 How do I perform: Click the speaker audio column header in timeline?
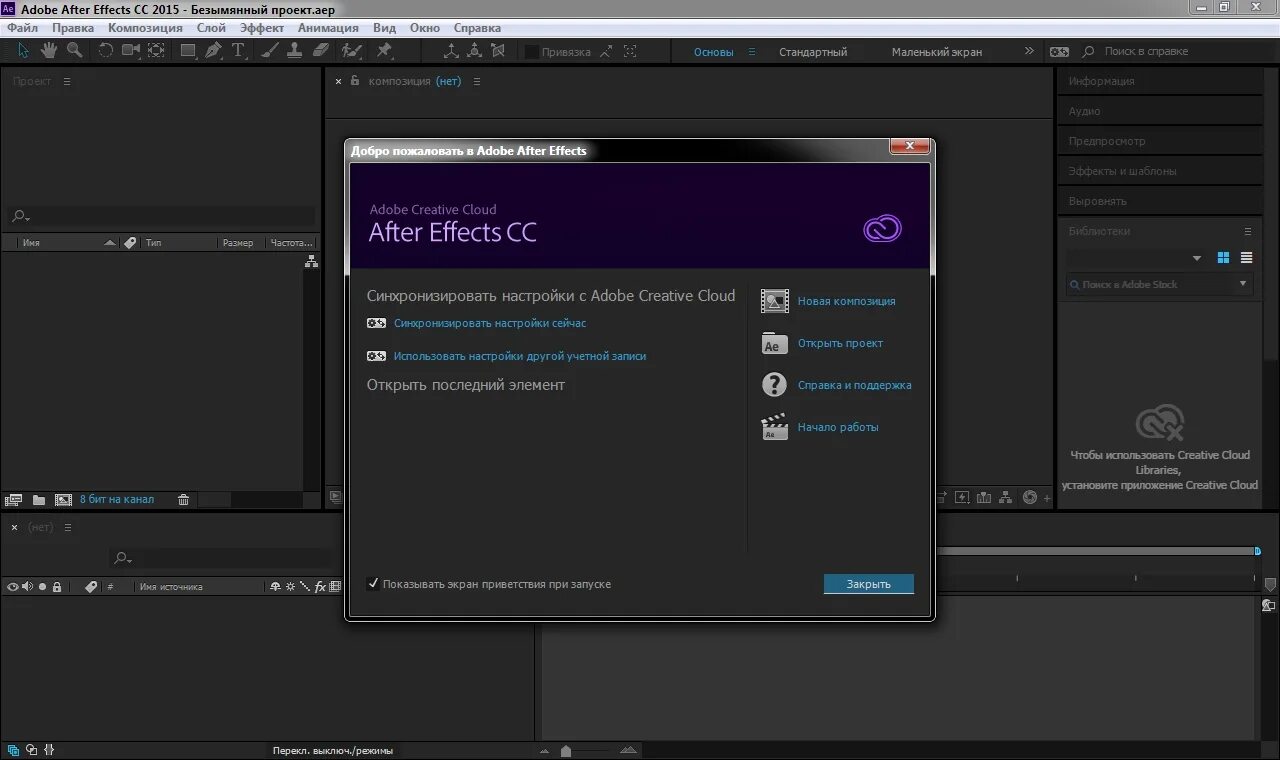coord(27,587)
